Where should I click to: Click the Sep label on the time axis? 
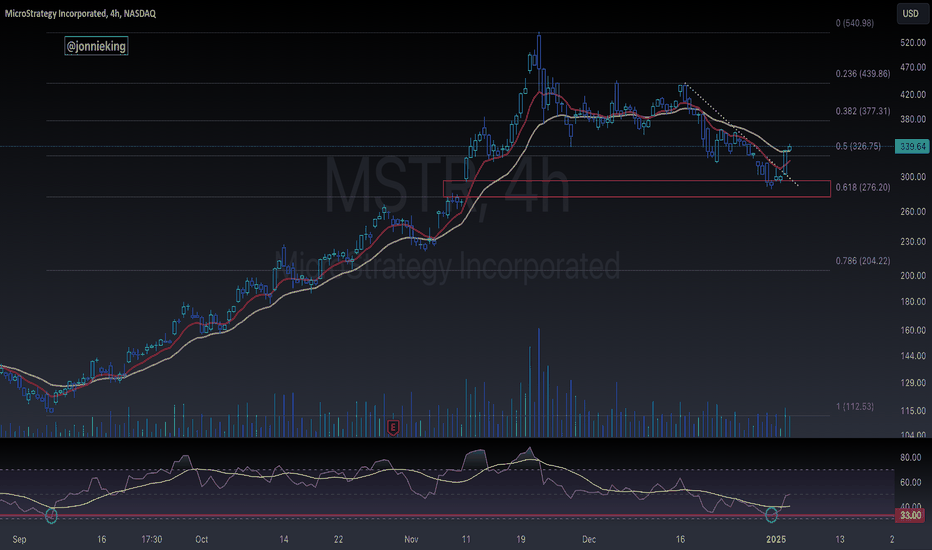(19, 540)
